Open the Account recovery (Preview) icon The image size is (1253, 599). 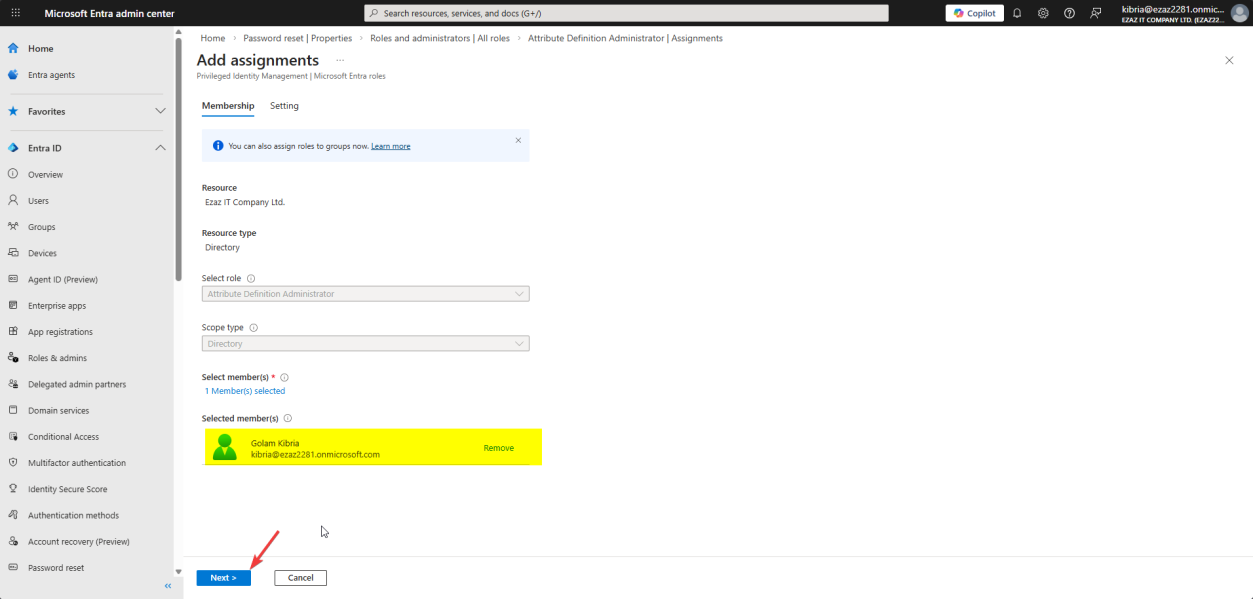tap(13, 541)
